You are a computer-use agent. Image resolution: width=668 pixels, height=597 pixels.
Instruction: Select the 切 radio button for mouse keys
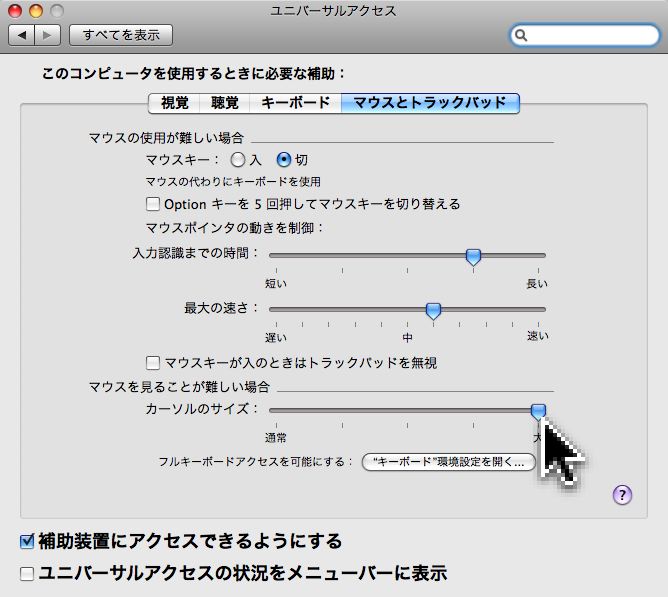[283, 159]
